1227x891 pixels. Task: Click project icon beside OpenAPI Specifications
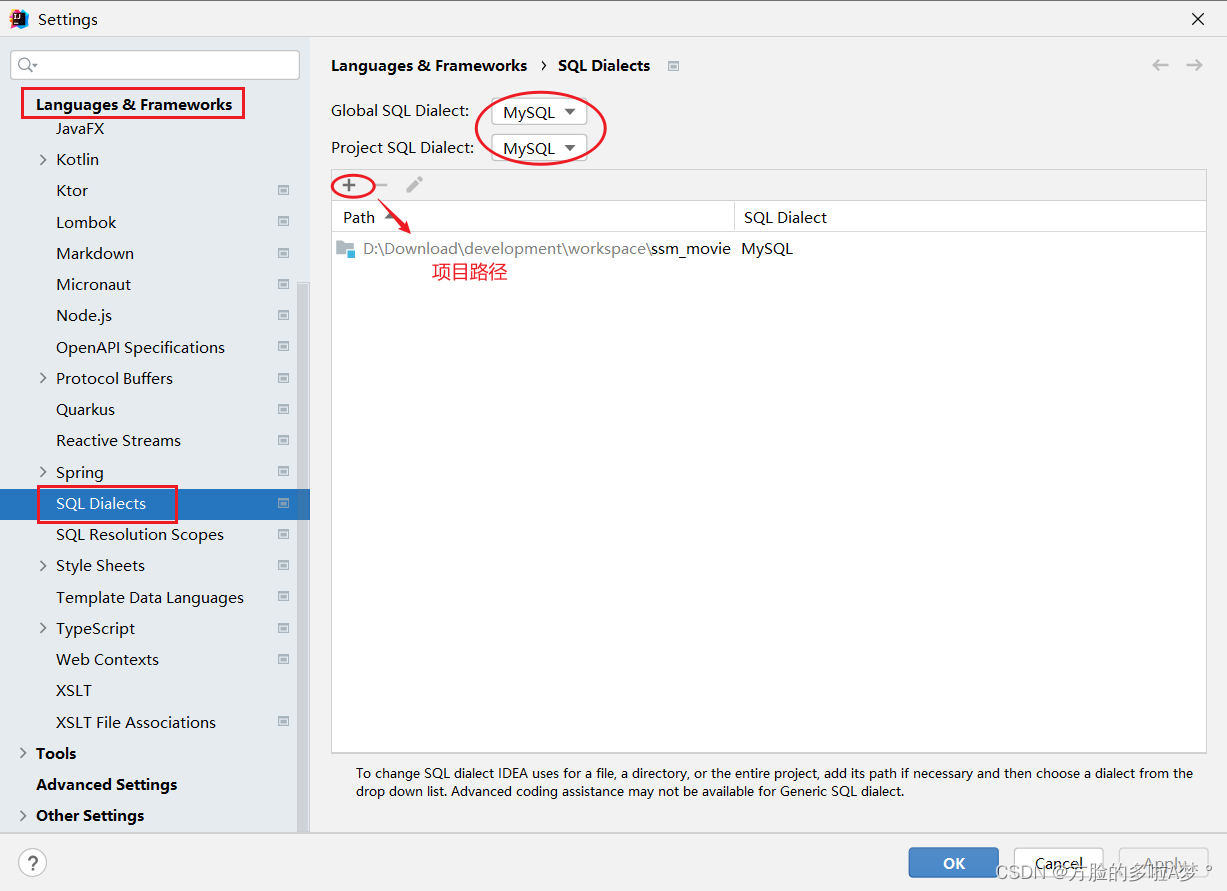click(284, 347)
